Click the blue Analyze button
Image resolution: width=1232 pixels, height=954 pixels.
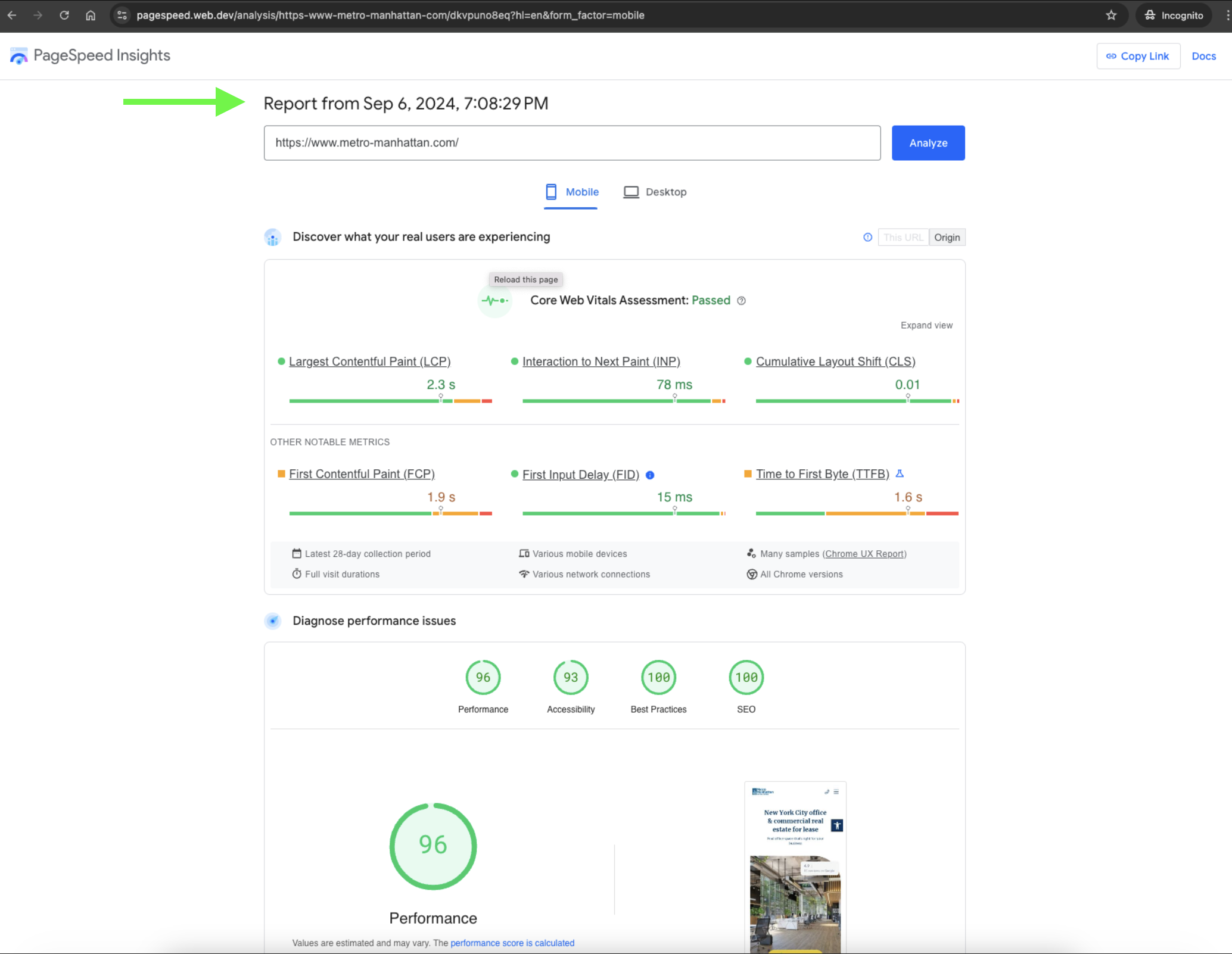(928, 143)
